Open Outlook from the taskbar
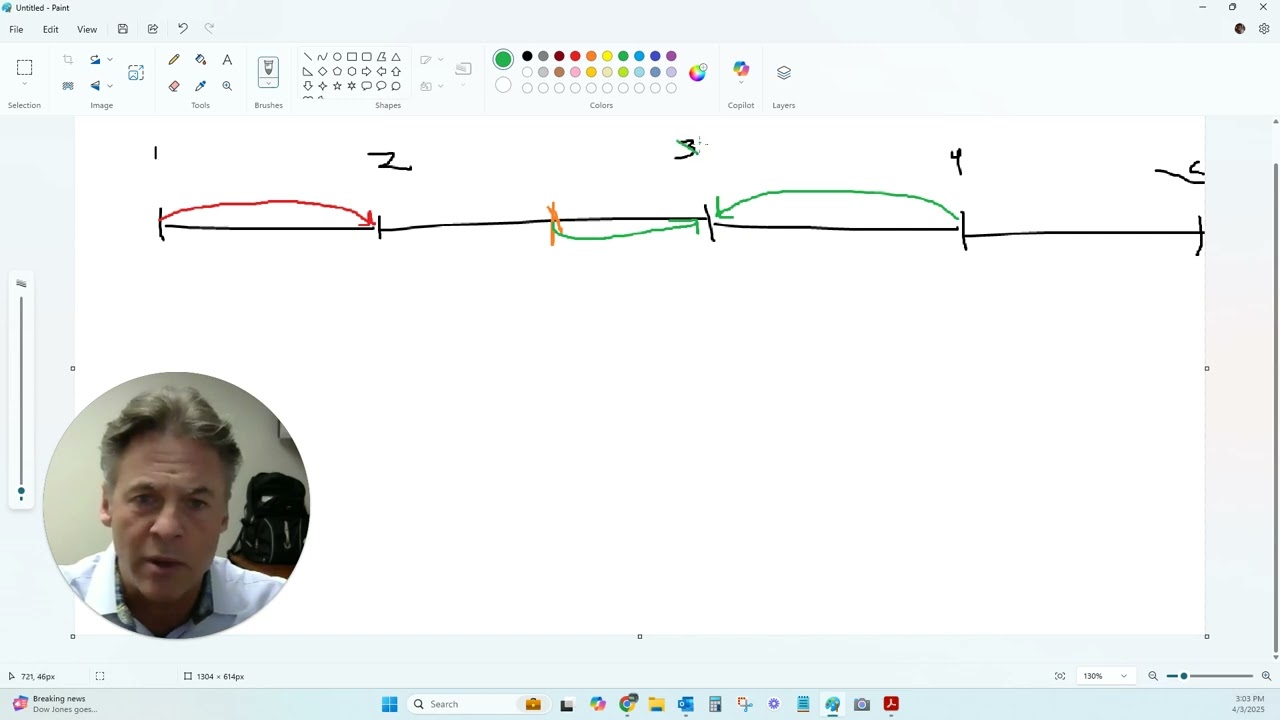The height and width of the screenshot is (720, 1280). click(685, 704)
